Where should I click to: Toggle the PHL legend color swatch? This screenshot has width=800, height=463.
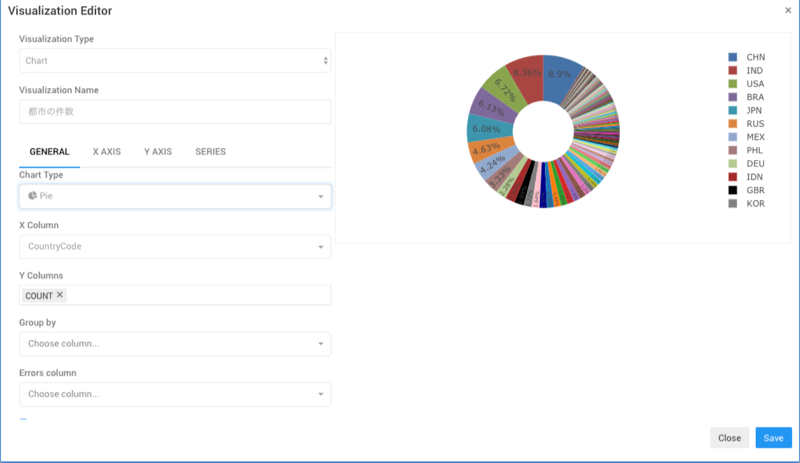click(x=733, y=150)
